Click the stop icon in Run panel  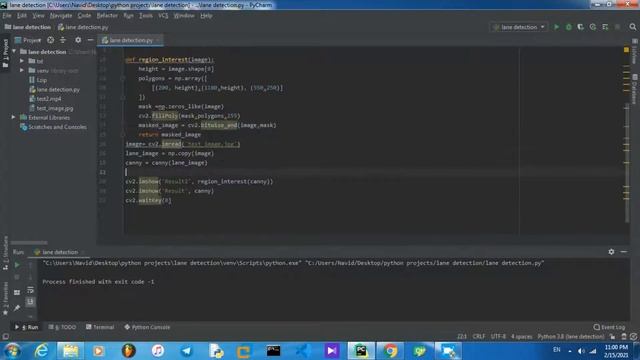tap(17, 277)
